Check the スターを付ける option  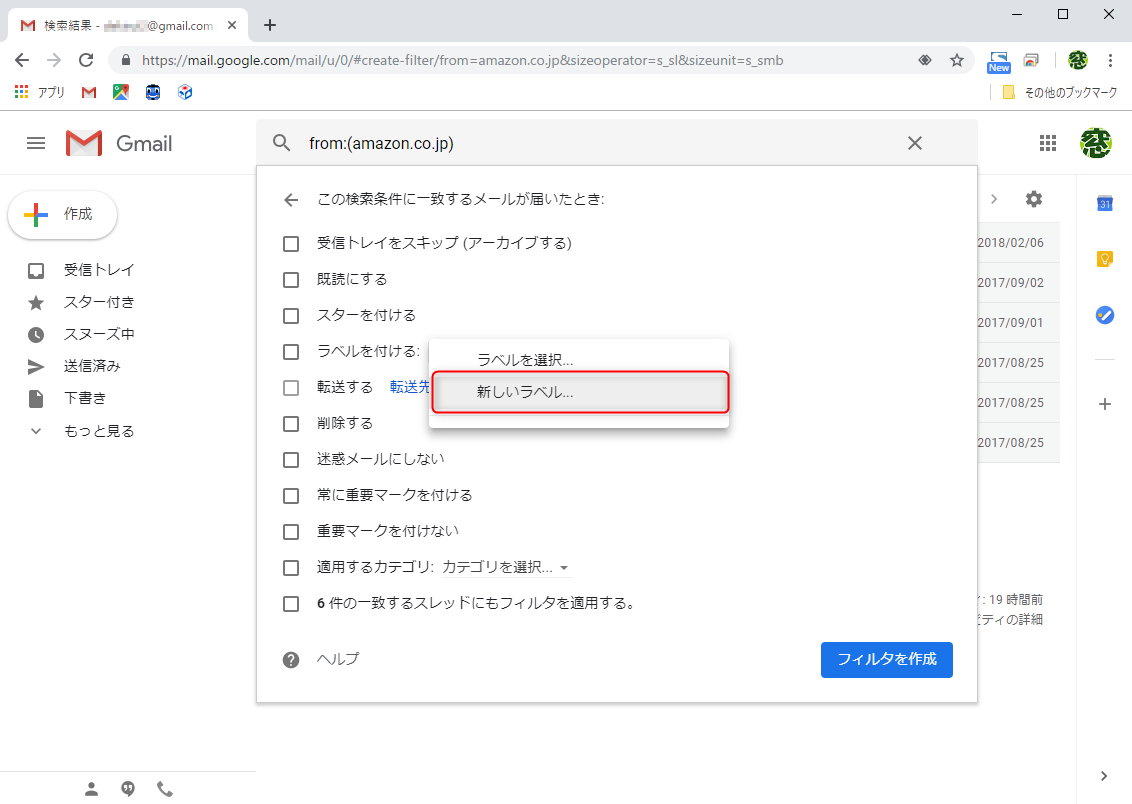pos(291,315)
